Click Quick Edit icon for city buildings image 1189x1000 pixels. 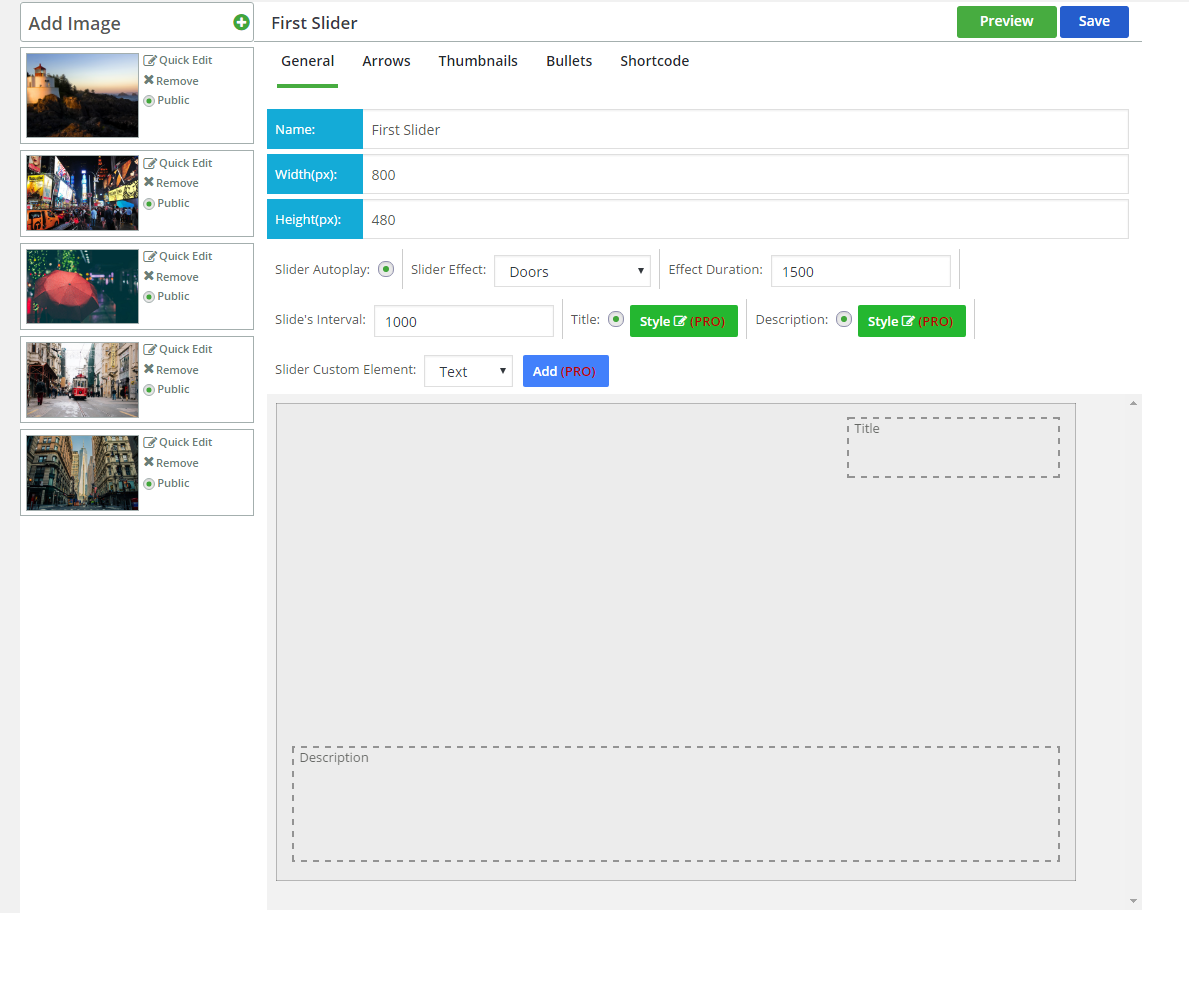[150, 443]
